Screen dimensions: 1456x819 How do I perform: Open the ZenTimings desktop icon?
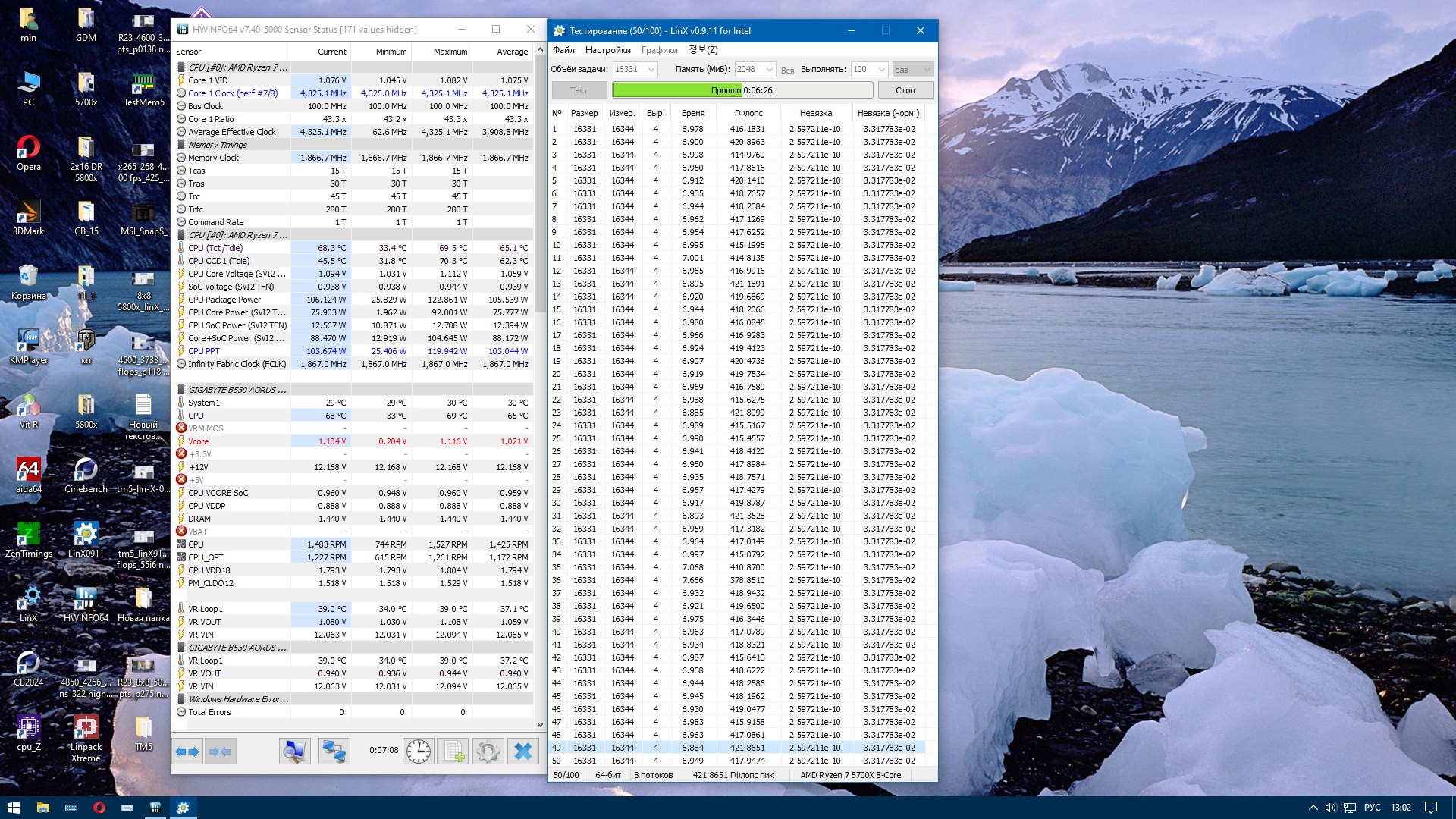[28, 540]
